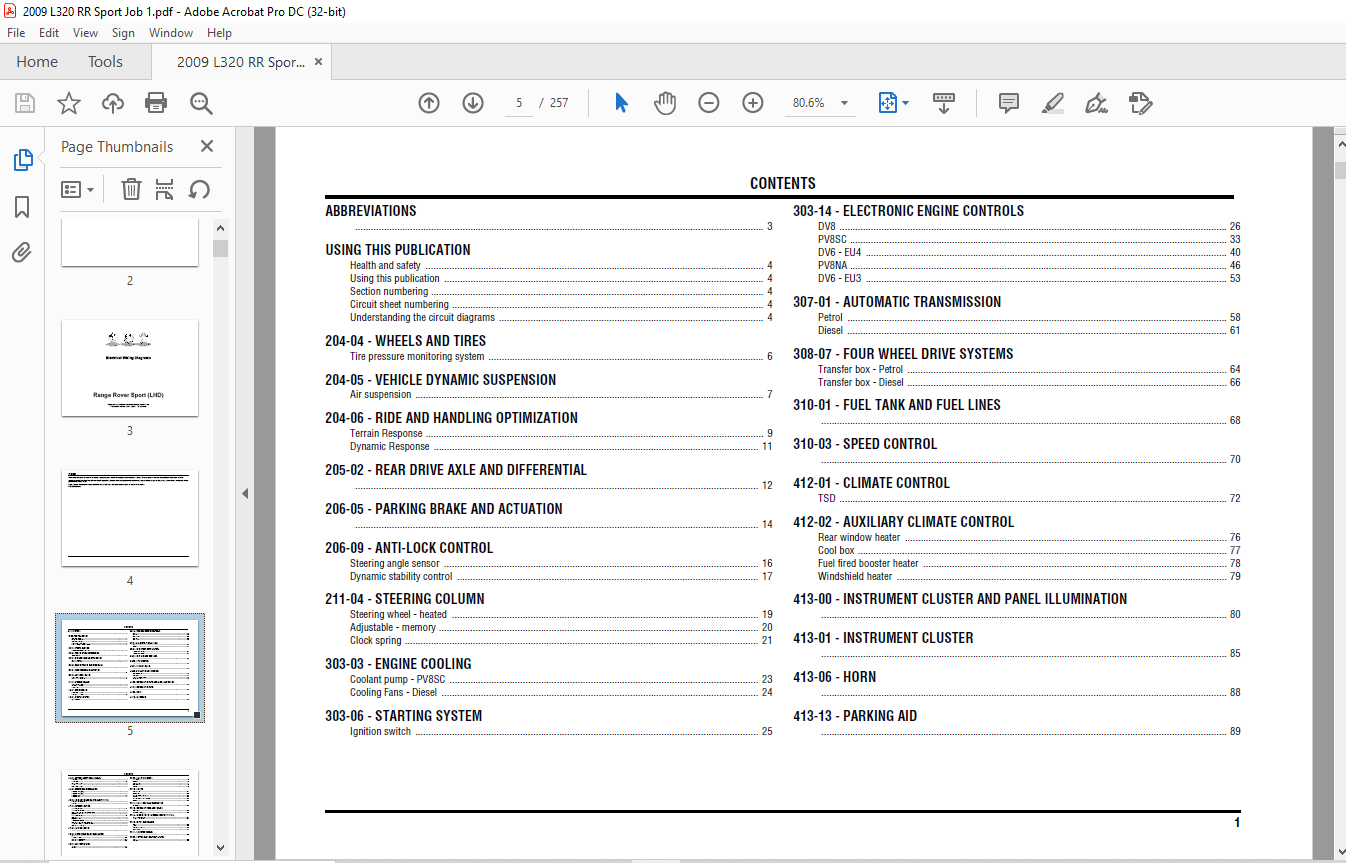Open the thumbnails options dropdown menu
Viewport: 1346px width, 863px height.
pyautogui.click(x=78, y=189)
